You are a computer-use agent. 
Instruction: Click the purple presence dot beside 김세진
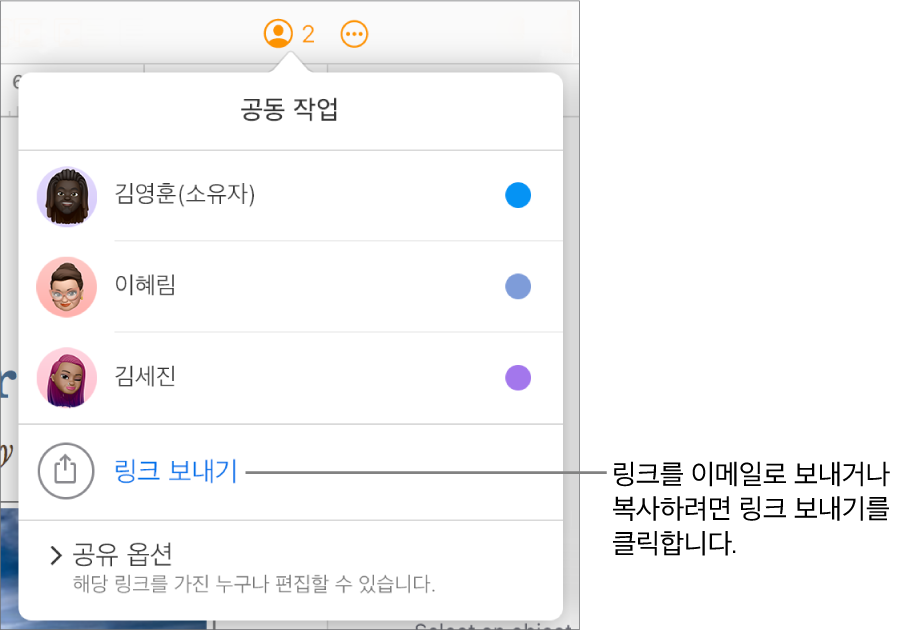point(518,377)
